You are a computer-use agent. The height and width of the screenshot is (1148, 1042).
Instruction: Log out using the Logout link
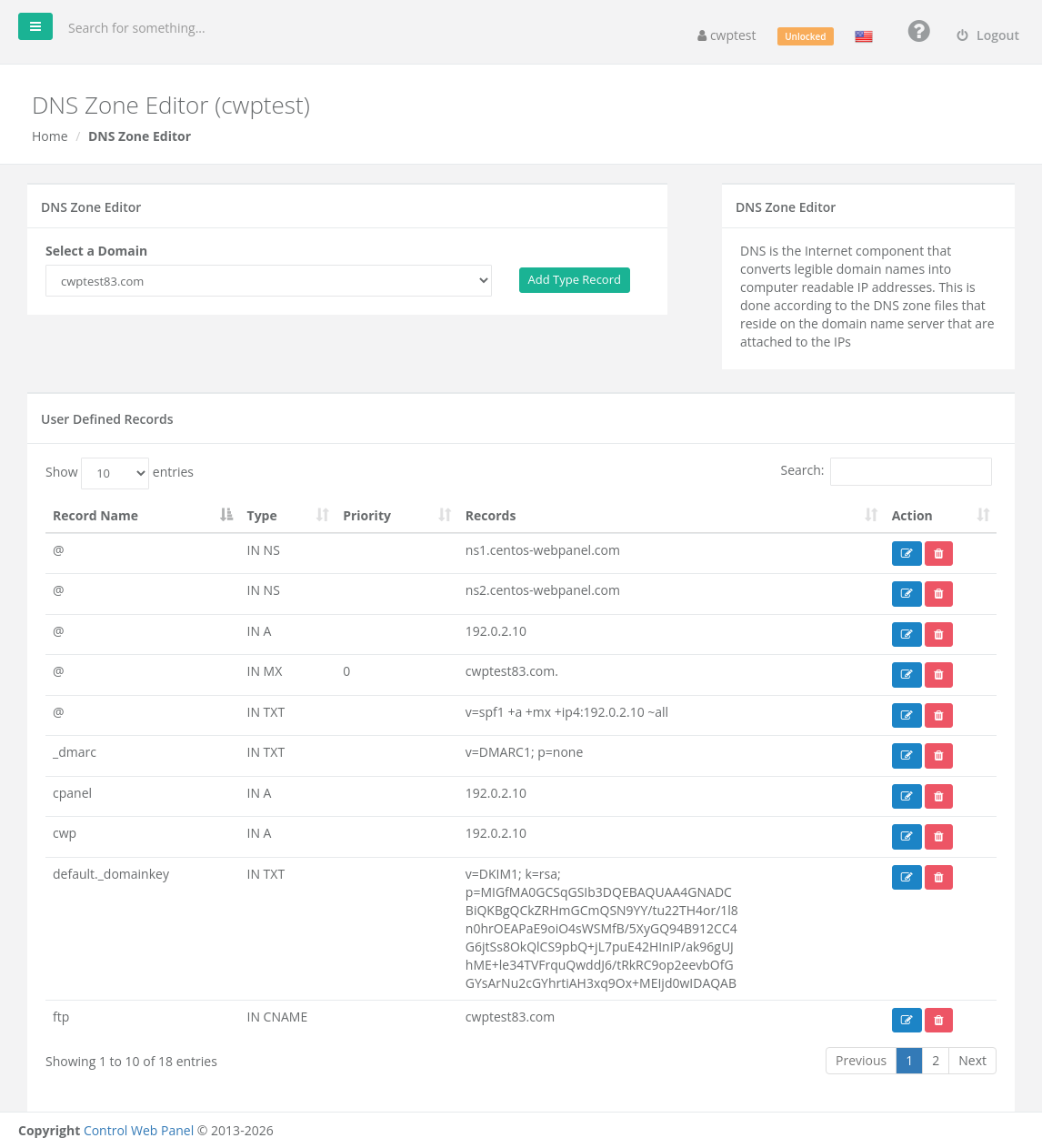[987, 35]
